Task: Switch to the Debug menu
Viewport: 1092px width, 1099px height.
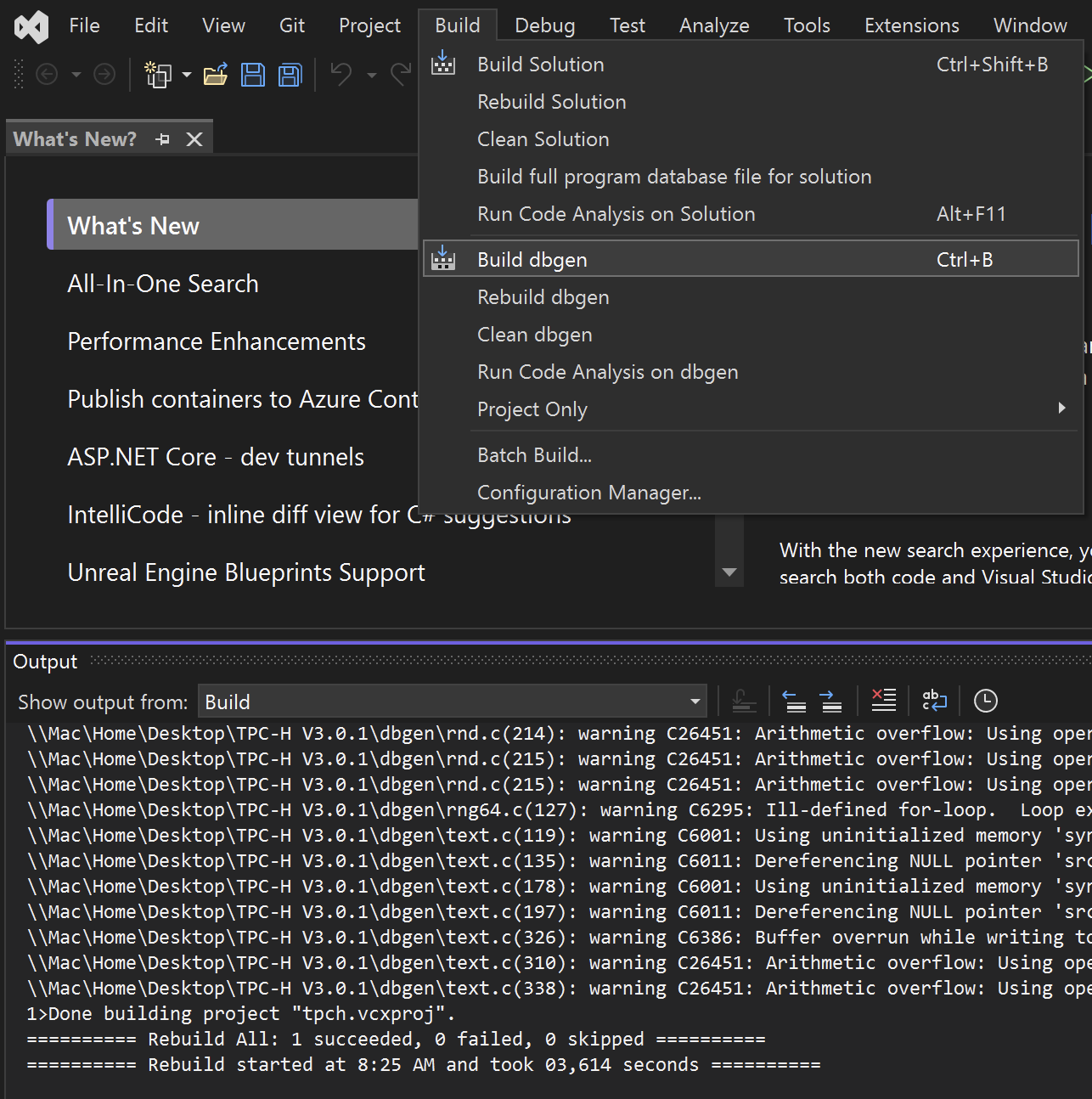Action: (544, 25)
